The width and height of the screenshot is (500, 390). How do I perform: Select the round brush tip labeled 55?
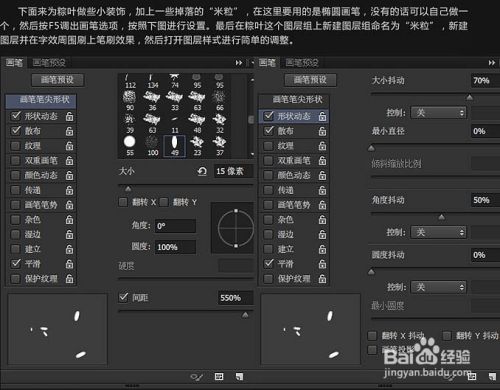click(x=130, y=145)
